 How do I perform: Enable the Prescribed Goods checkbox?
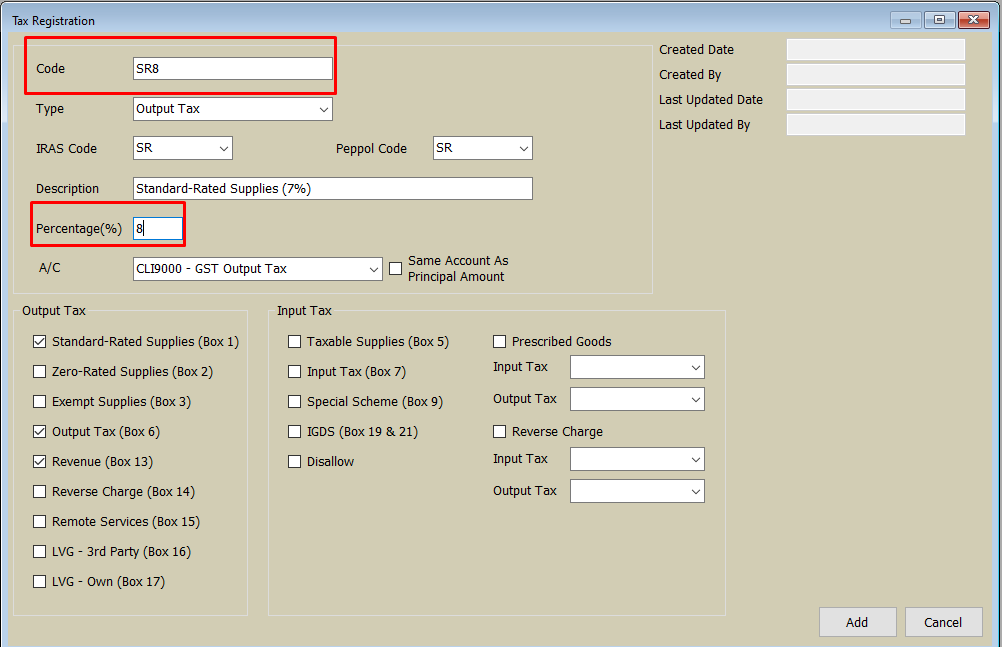pos(500,341)
